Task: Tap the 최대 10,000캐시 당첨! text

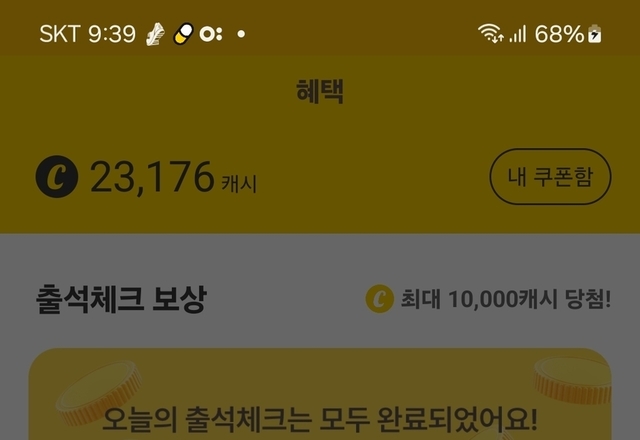Action: pyautogui.click(x=506, y=299)
